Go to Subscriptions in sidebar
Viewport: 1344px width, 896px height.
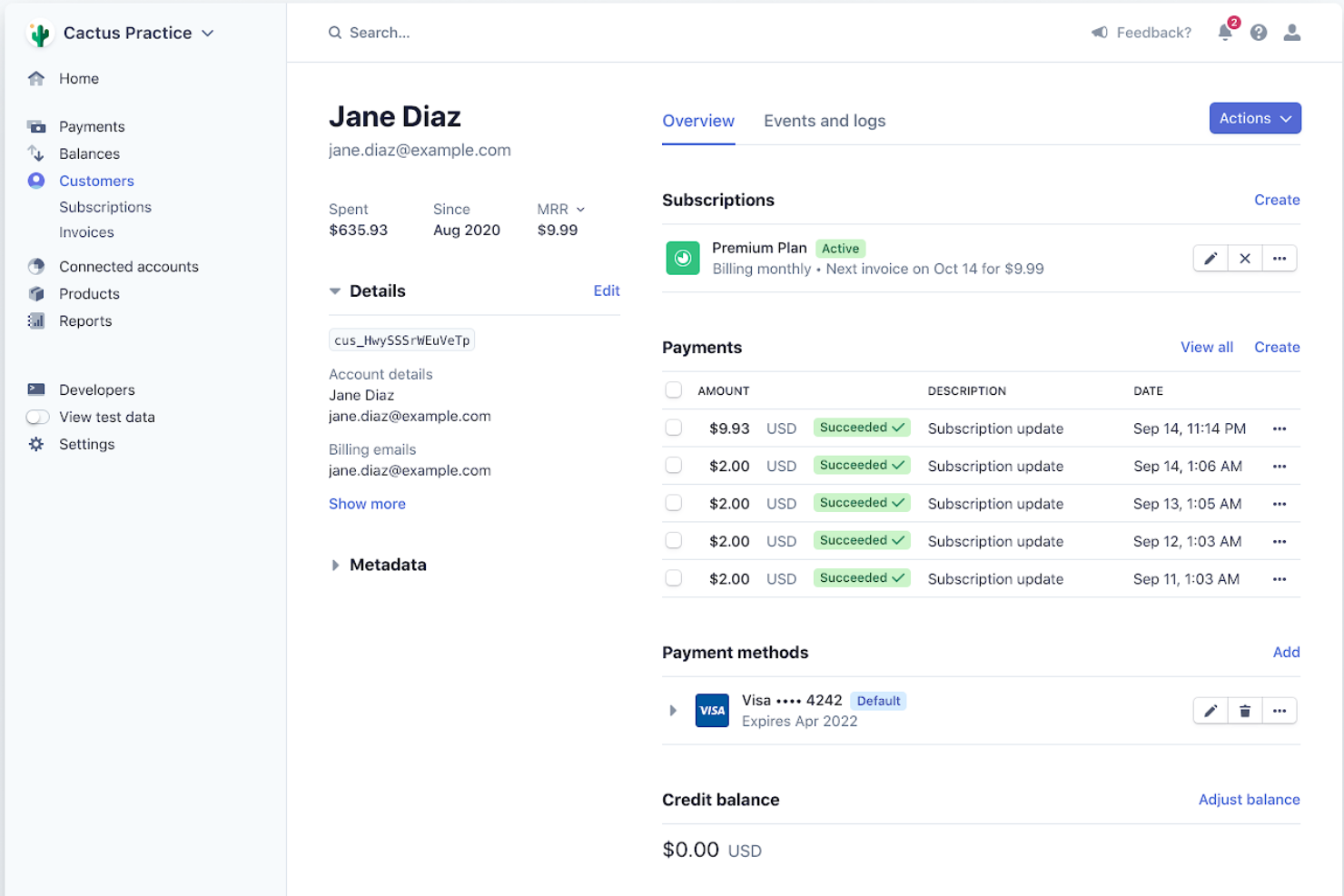[x=105, y=207]
